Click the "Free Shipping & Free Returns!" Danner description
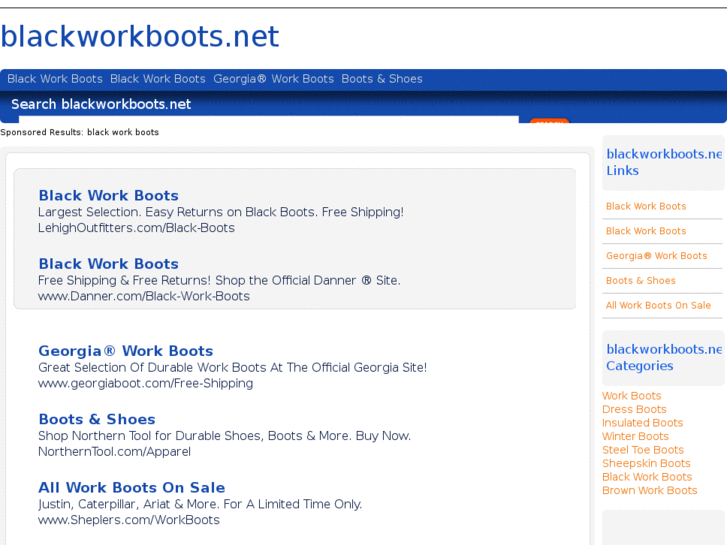The height and width of the screenshot is (545, 727). click(219, 280)
